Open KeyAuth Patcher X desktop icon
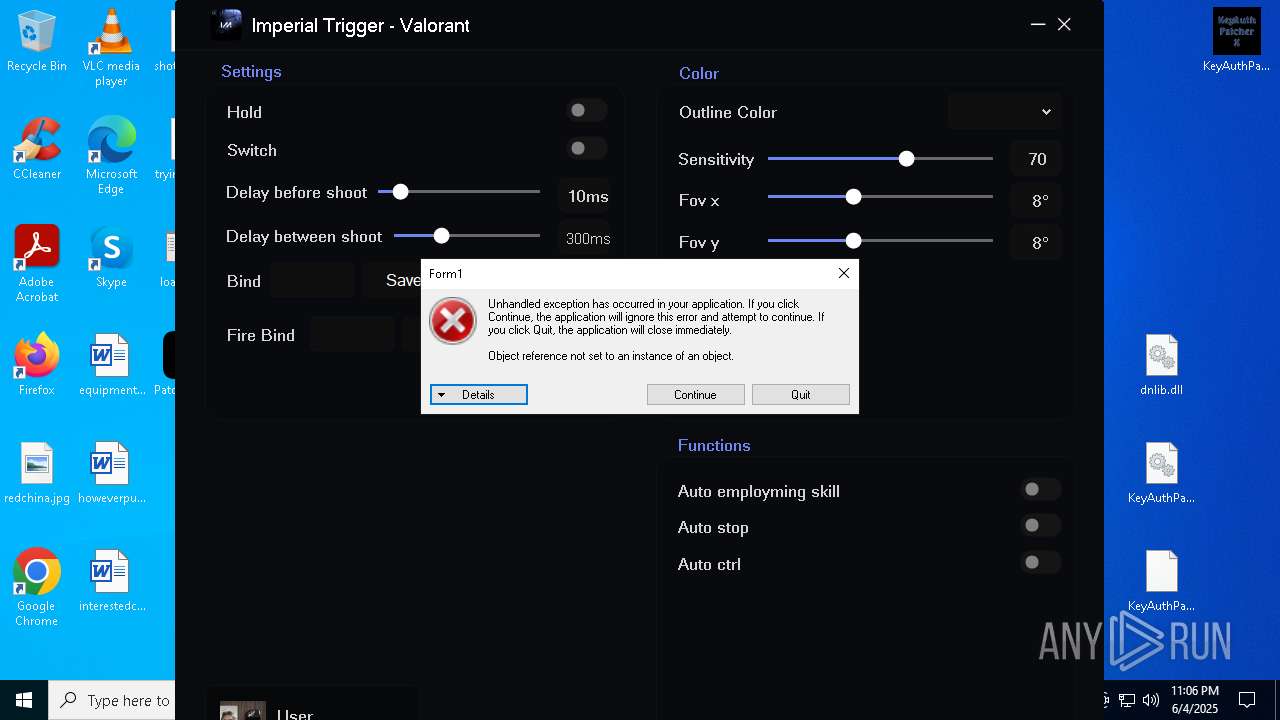The width and height of the screenshot is (1280, 720). 1236,41
